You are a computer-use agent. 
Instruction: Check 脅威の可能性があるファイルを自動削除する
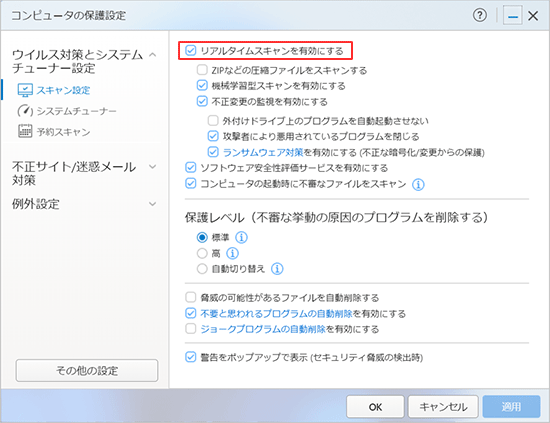pyautogui.click(x=190, y=297)
